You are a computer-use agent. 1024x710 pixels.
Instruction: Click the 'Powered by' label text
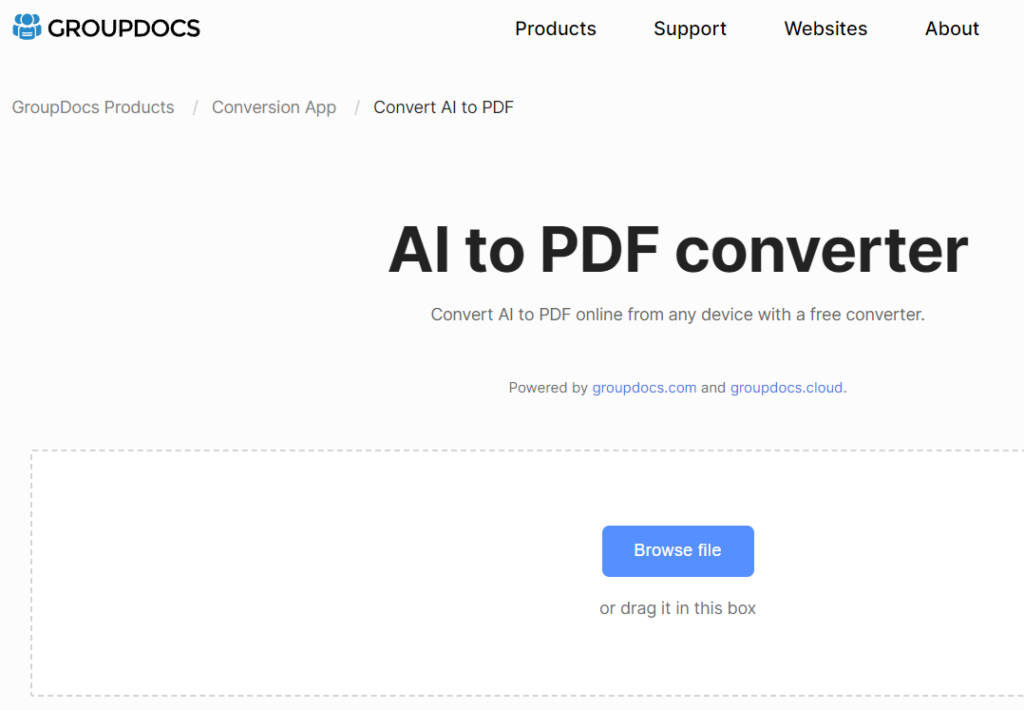[549, 387]
